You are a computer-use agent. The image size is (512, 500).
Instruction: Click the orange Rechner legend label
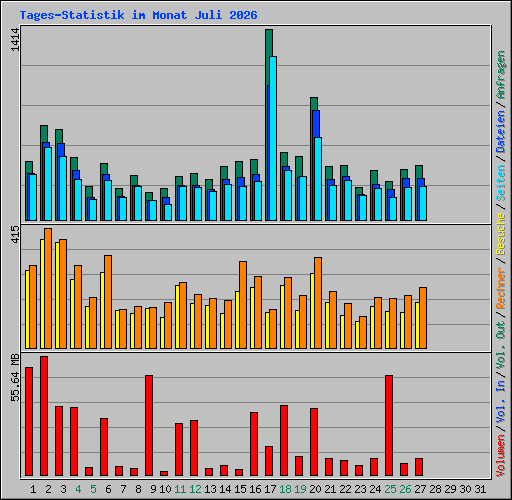[x=501, y=288]
